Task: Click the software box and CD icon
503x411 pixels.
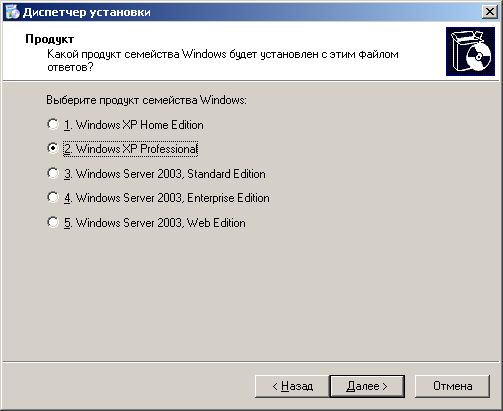Action: 470,51
